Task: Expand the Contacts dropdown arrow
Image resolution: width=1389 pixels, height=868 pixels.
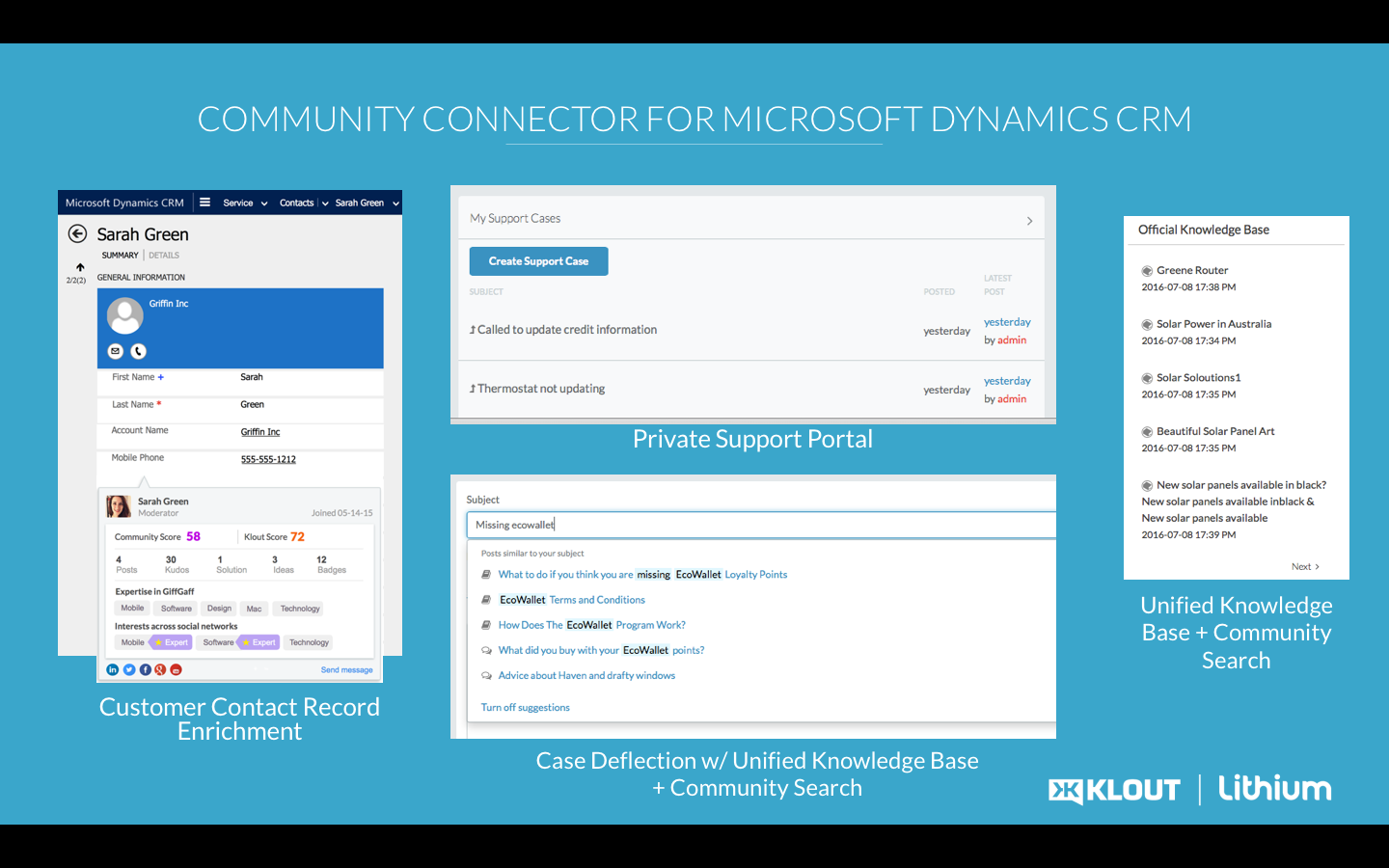Action: (x=325, y=203)
